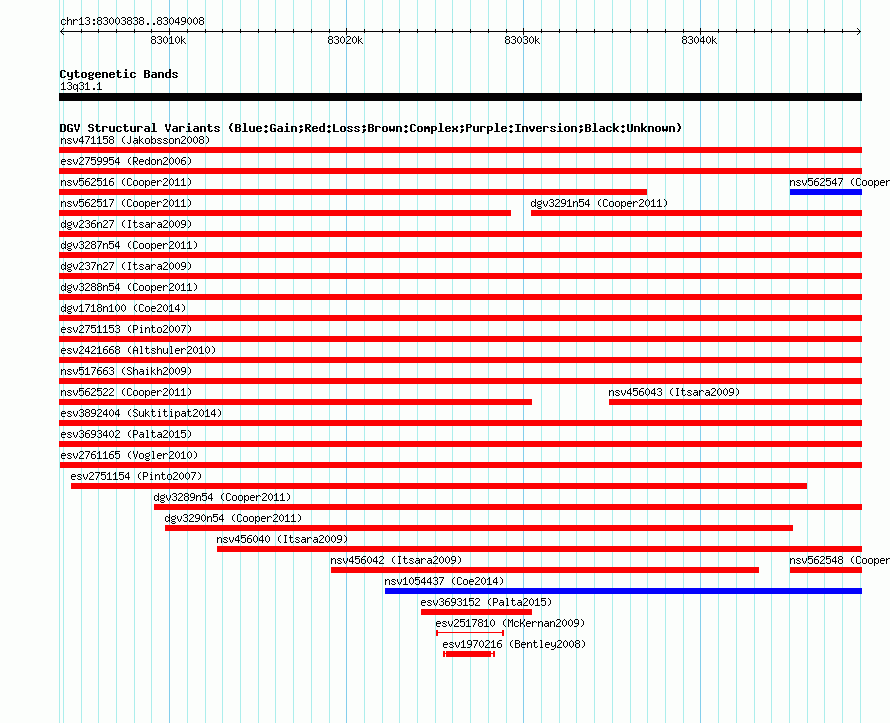Open the nsv562516 (Cooper2011) variant label
Screen dimensions: 890x723
(126, 182)
